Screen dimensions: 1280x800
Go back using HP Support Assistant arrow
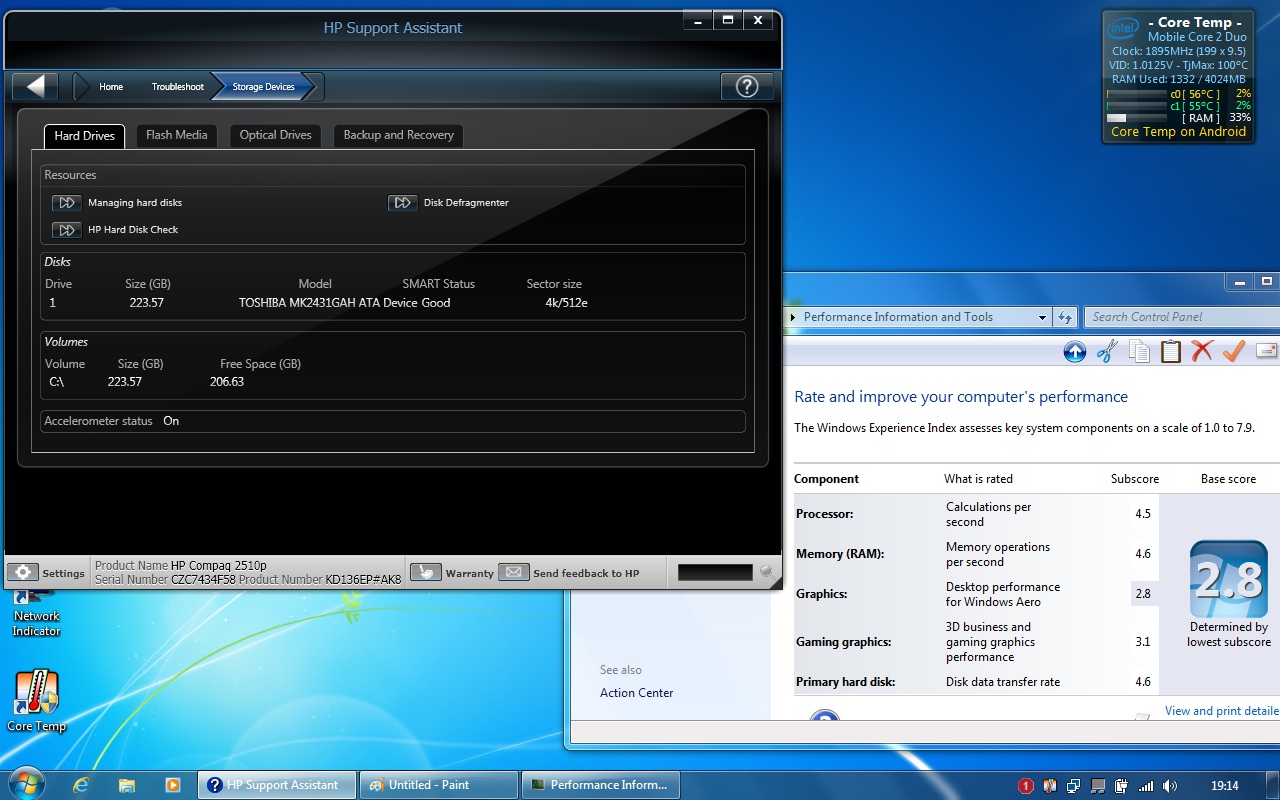(x=35, y=86)
